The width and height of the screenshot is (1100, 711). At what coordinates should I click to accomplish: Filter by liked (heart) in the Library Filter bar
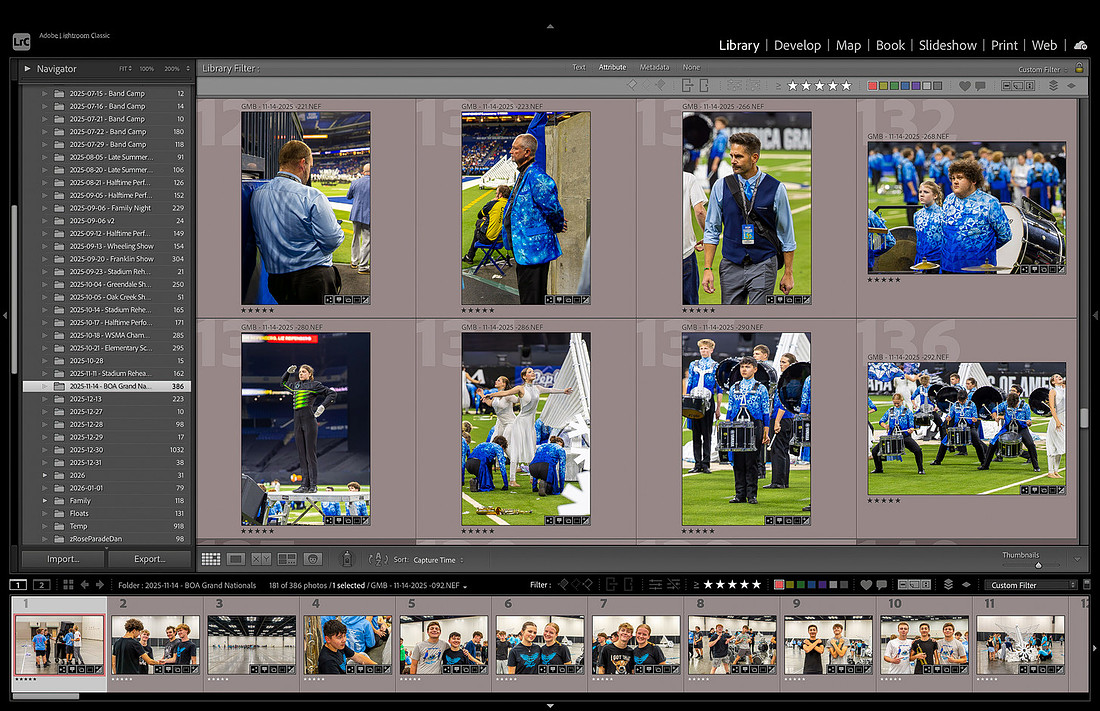tap(965, 86)
